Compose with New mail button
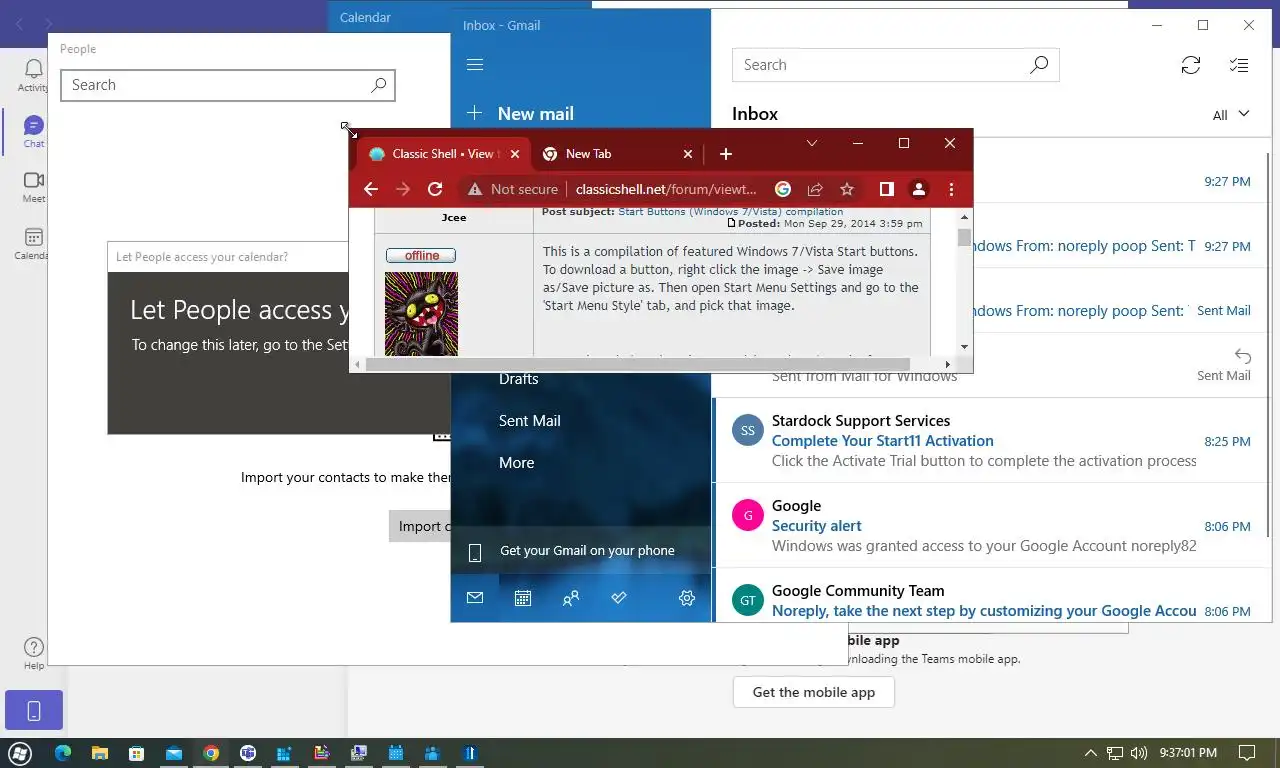Image resolution: width=1280 pixels, height=768 pixels. click(520, 113)
